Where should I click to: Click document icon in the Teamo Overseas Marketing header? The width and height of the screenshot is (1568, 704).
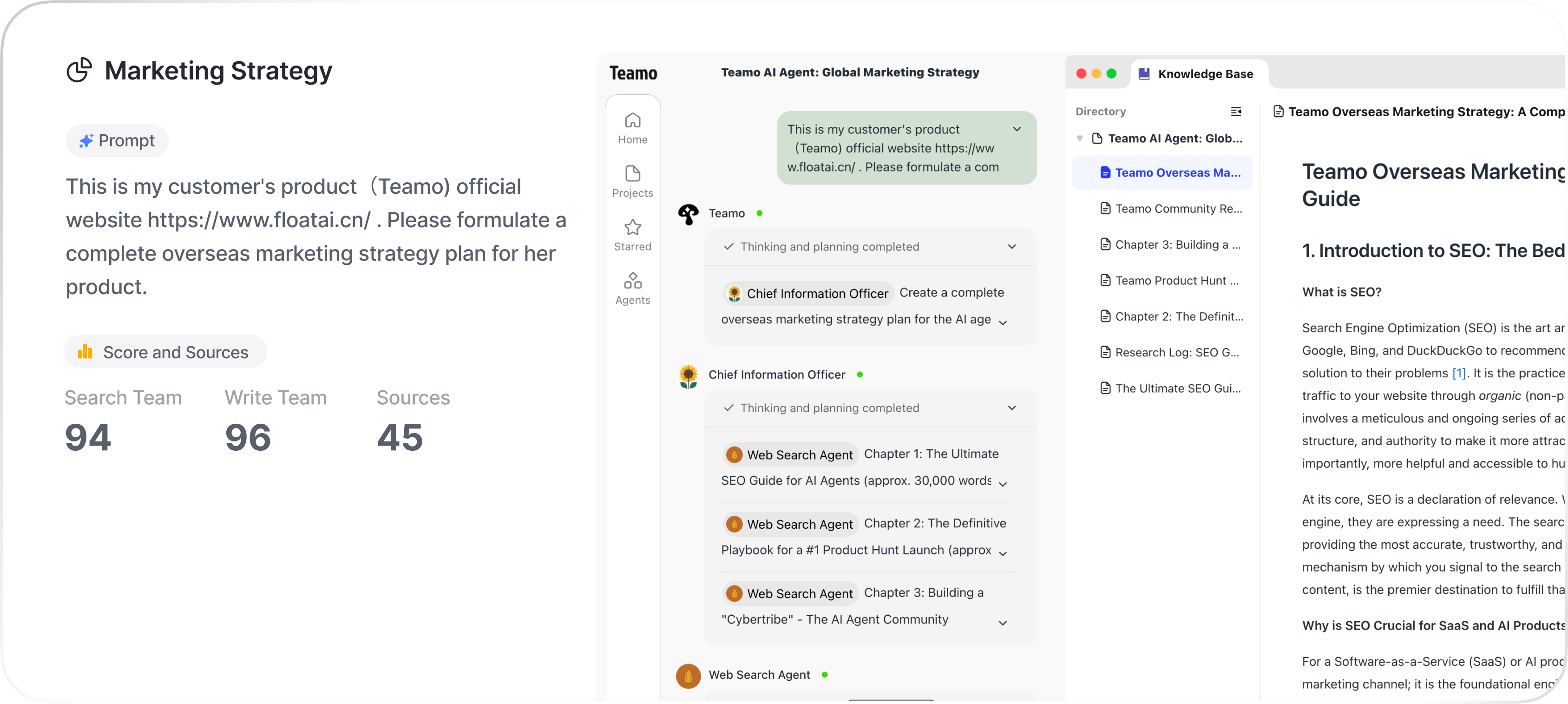[x=1279, y=112]
